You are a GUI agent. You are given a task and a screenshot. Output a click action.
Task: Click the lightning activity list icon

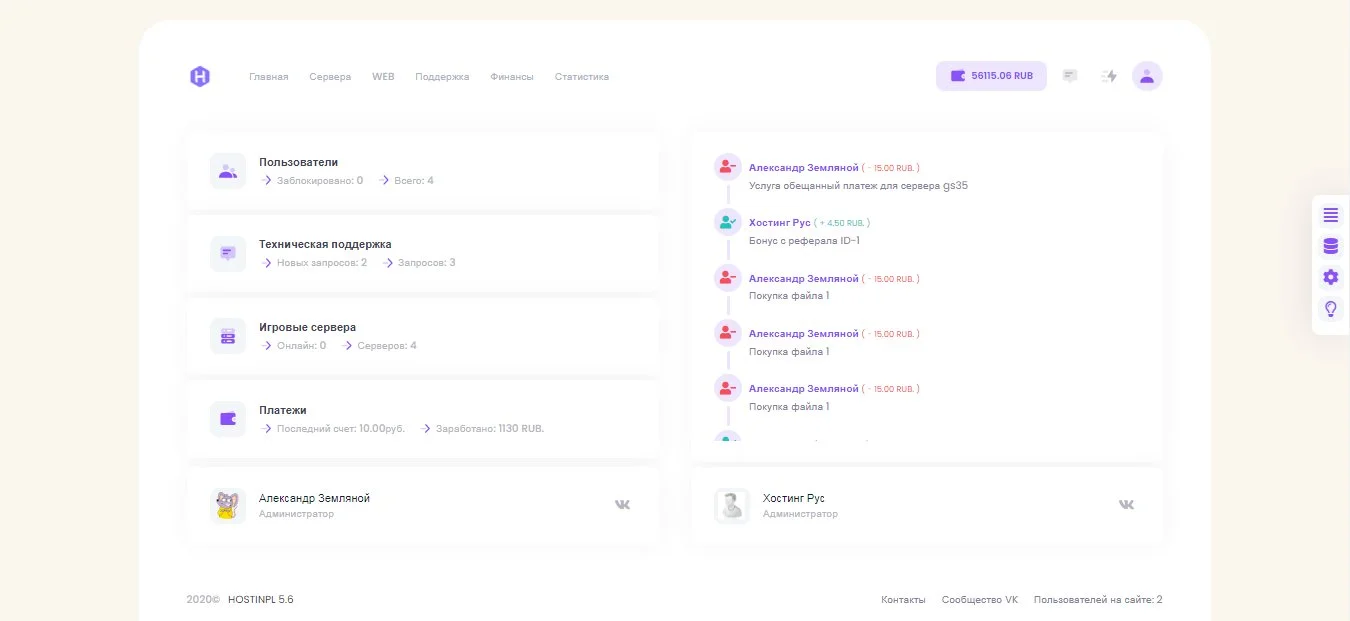coord(1109,76)
